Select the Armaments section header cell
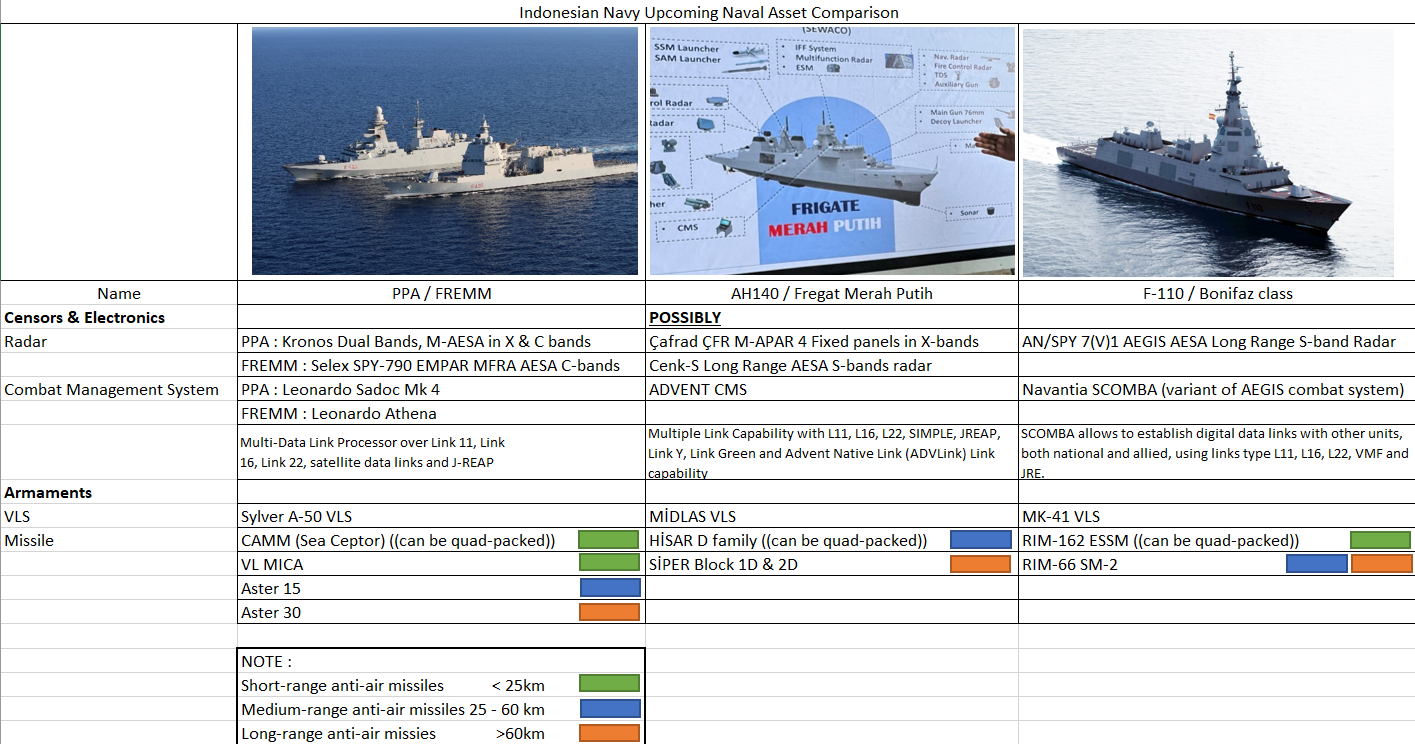Viewport: 1415px width, 744px height. [x=48, y=492]
